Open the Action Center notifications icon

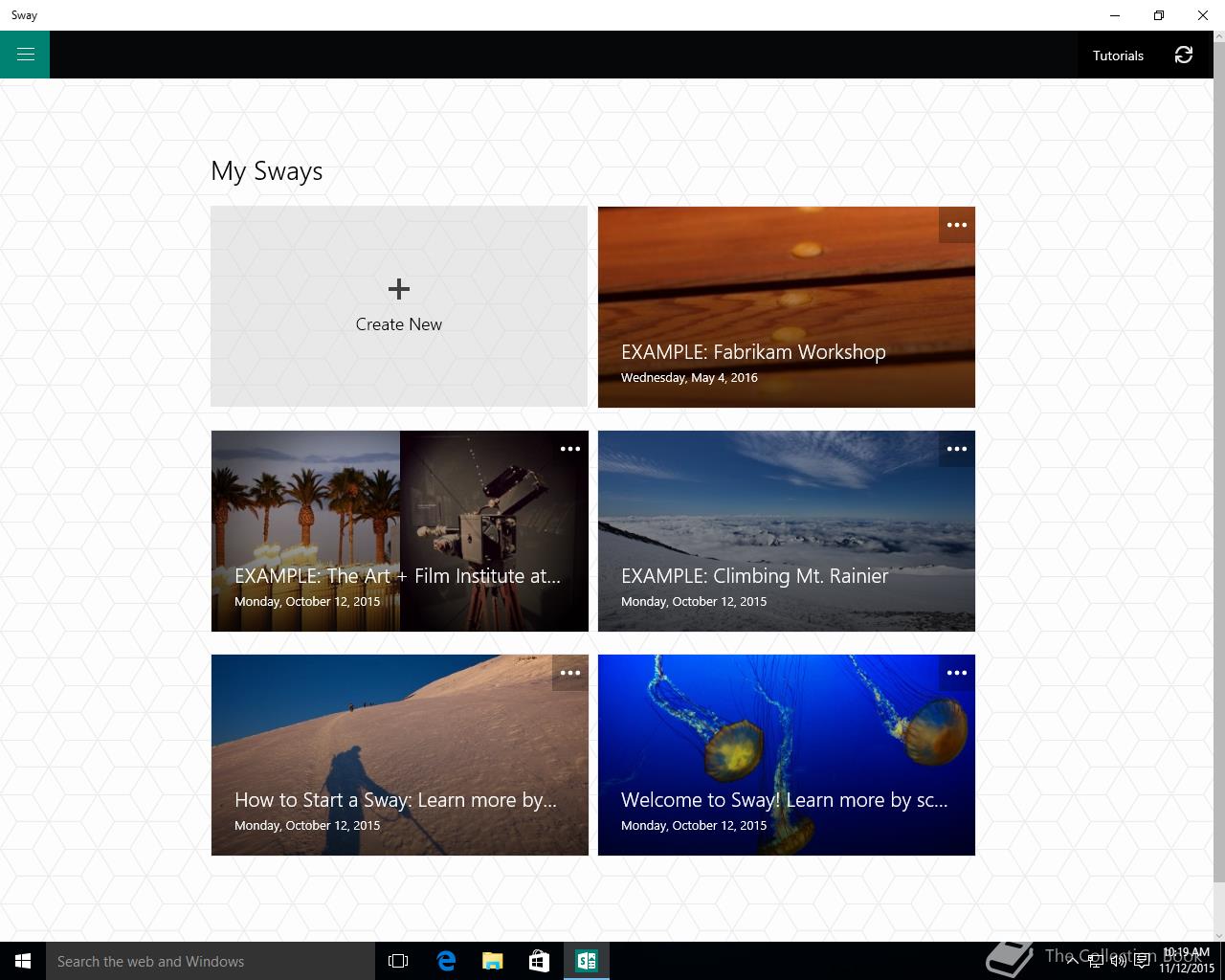1142,962
